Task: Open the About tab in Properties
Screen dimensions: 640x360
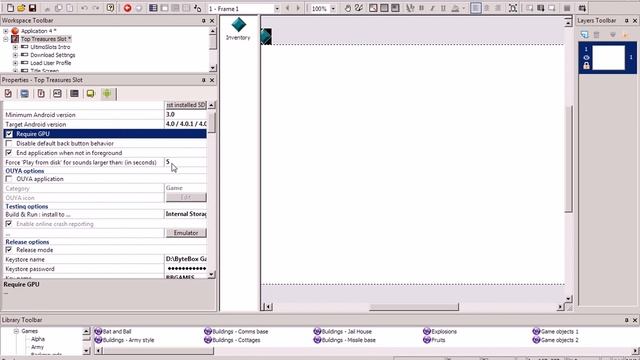Action: [x=90, y=93]
